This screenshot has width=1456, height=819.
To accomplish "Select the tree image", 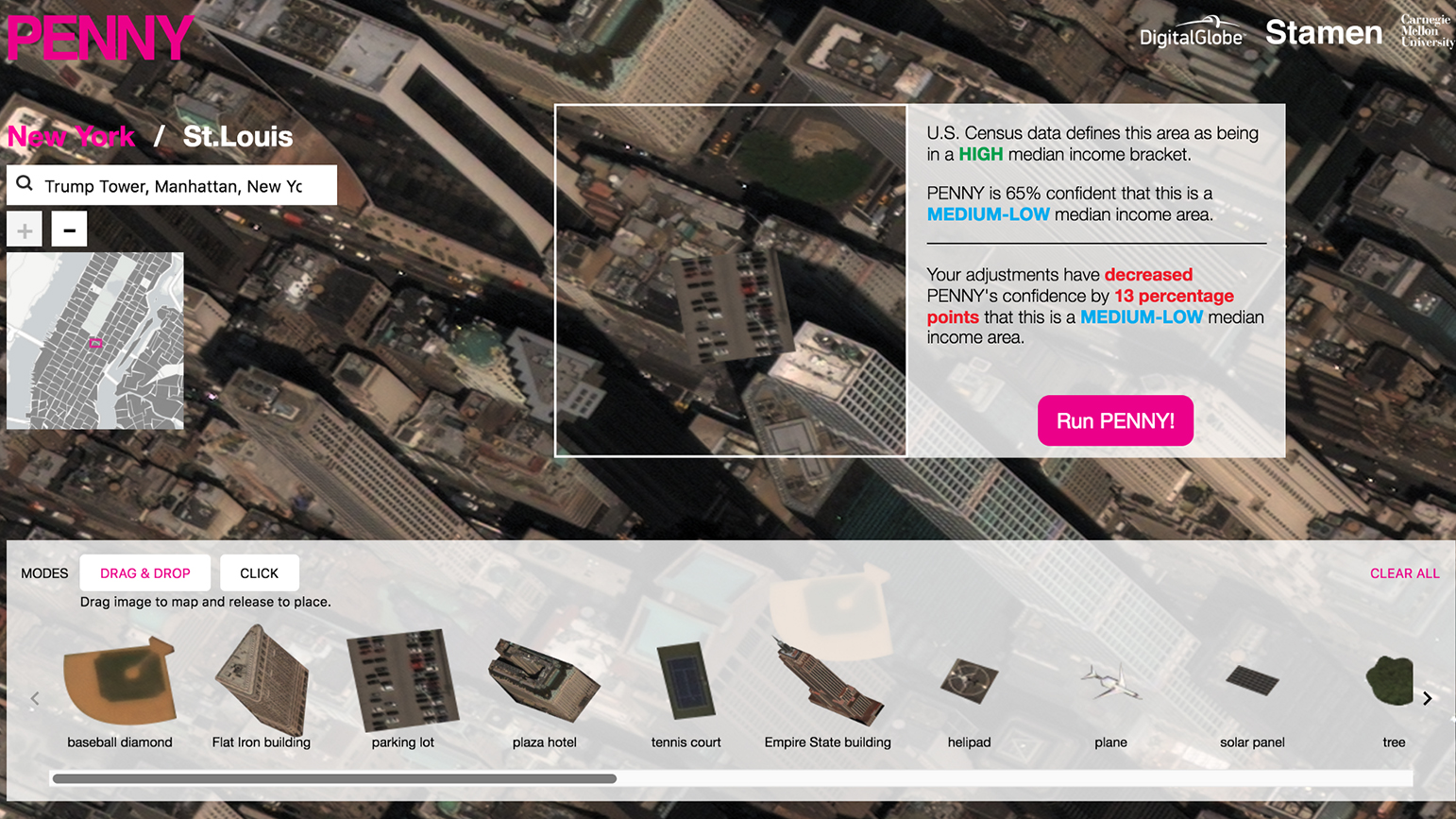I will pyautogui.click(x=1390, y=680).
